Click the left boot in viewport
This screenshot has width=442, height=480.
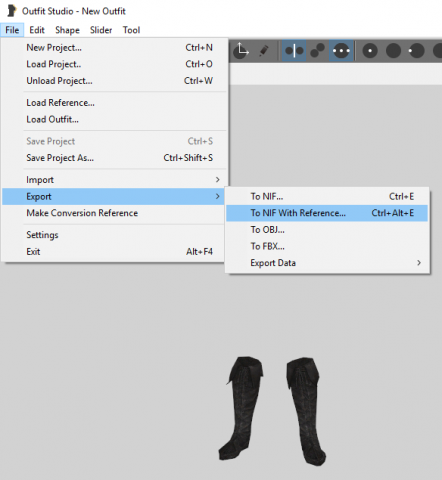pos(243,407)
